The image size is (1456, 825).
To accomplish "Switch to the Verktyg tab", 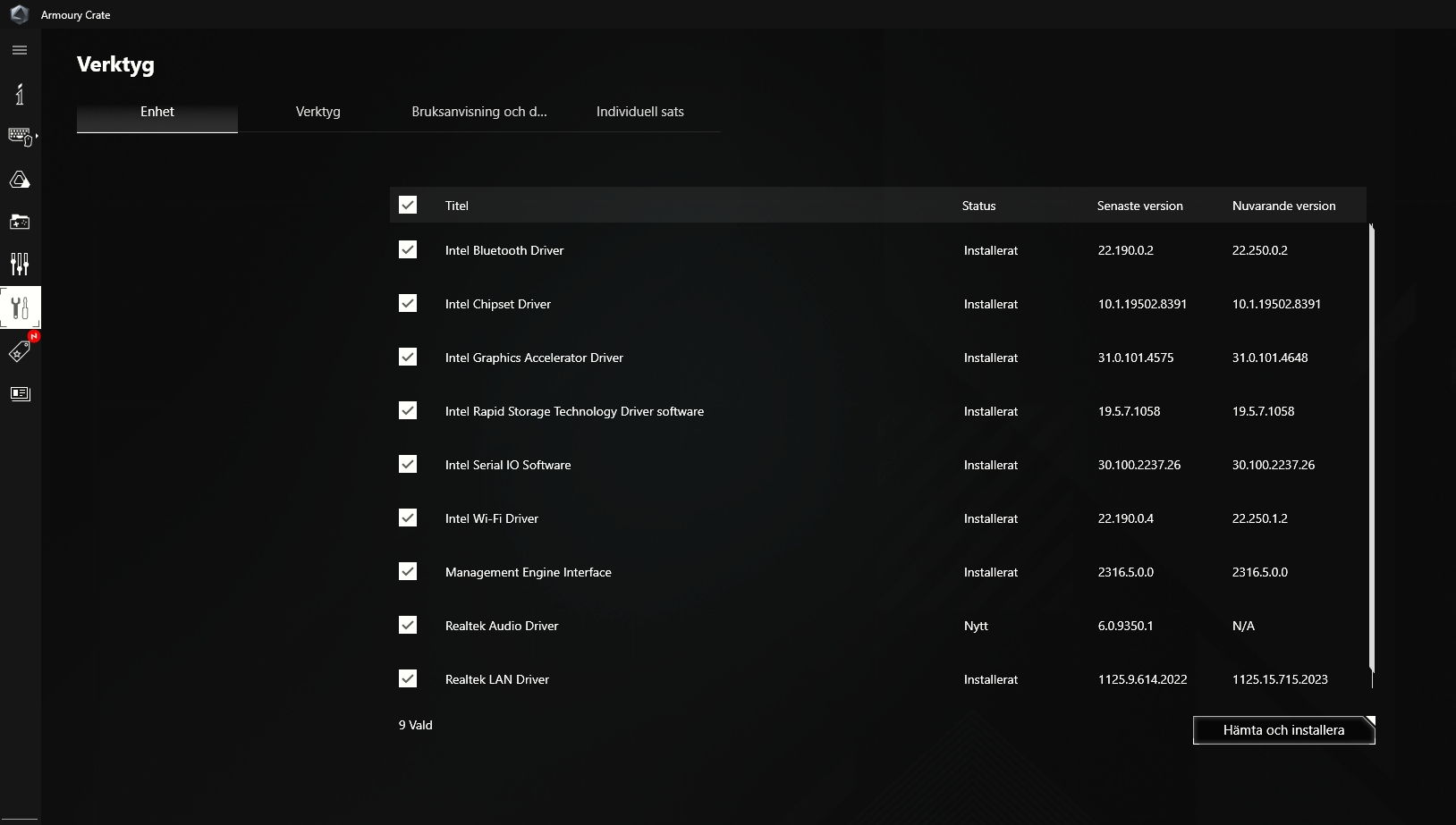I will [318, 112].
